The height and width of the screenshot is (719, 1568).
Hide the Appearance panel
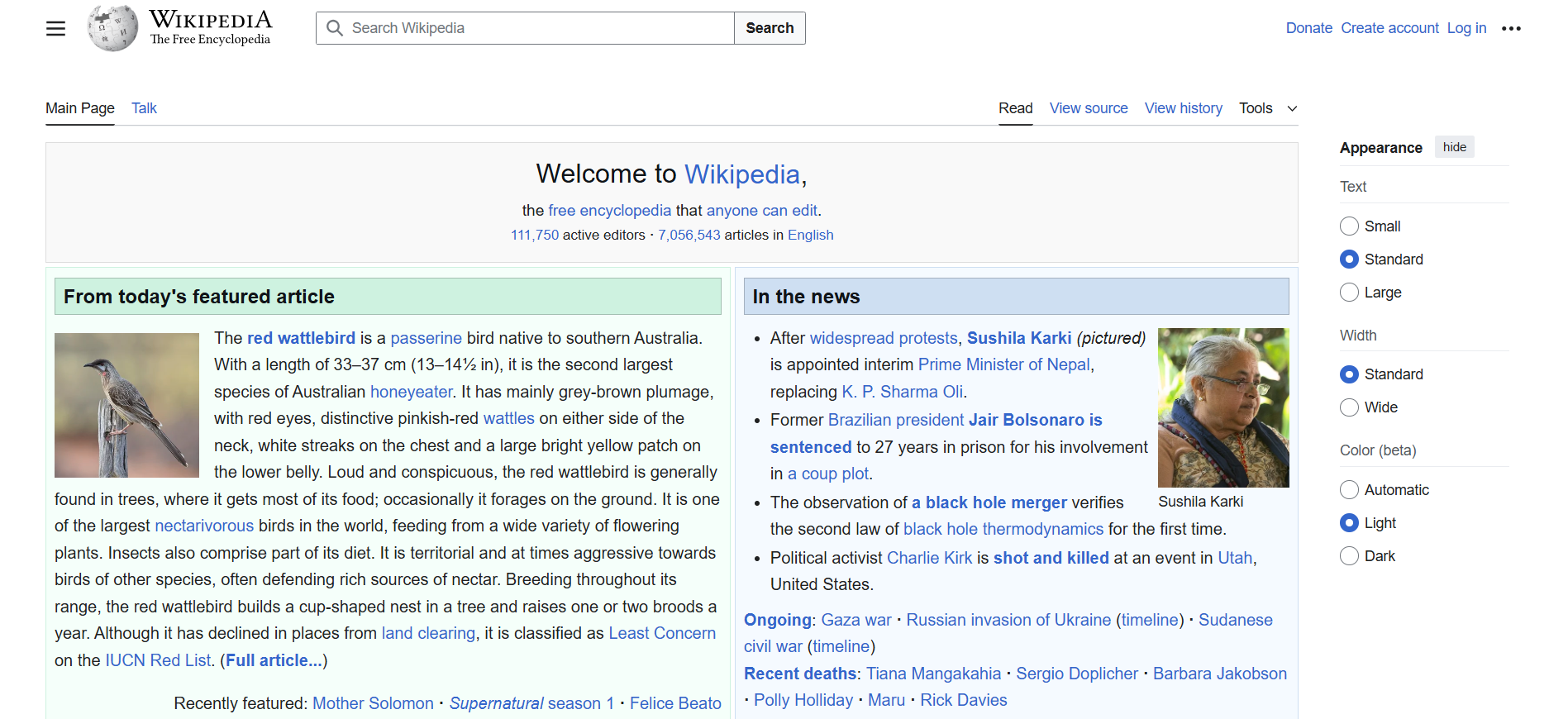1454,147
